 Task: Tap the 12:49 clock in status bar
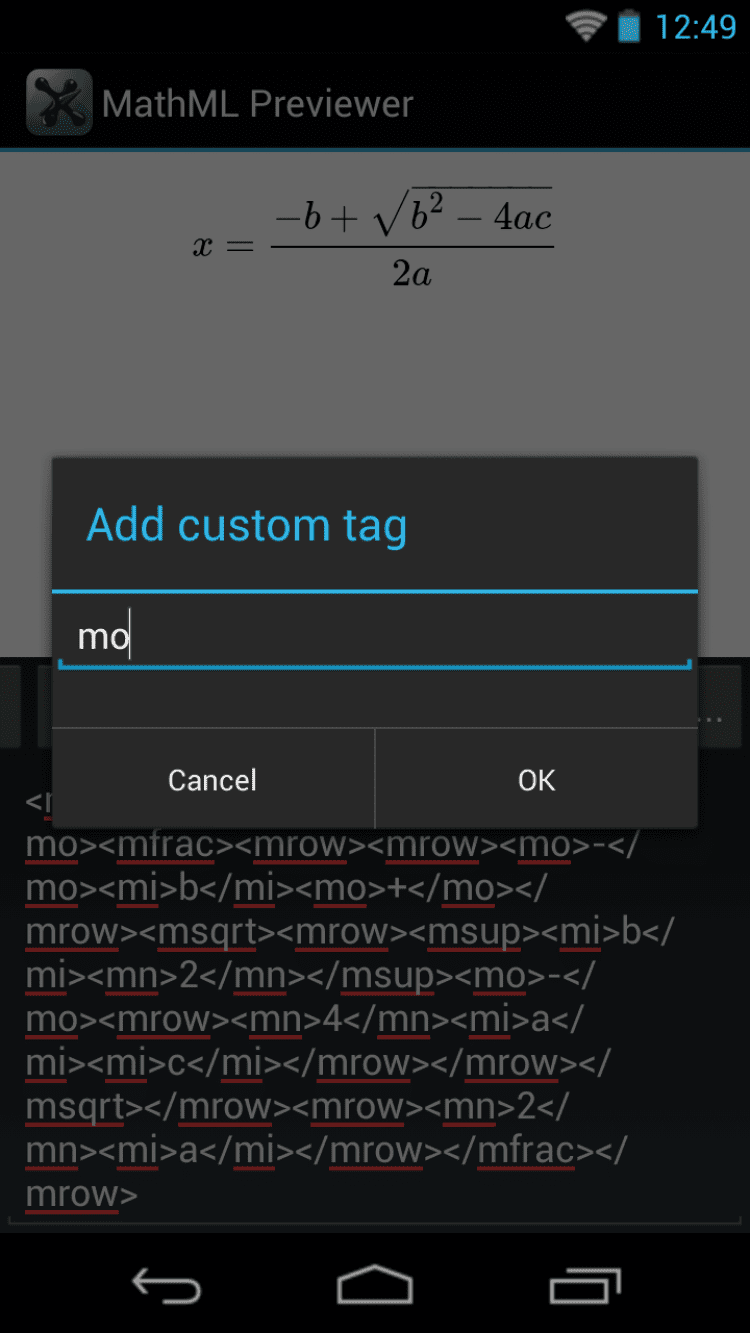[x=695, y=27]
